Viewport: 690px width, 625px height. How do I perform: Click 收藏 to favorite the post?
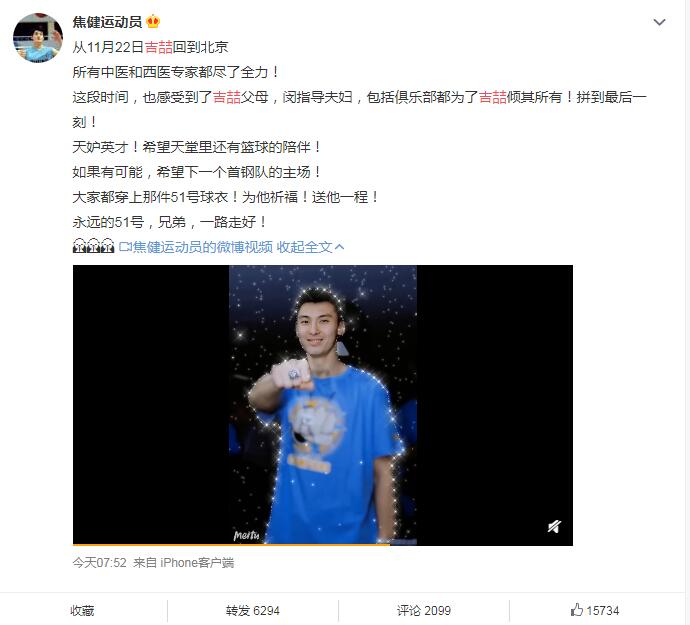point(82,610)
